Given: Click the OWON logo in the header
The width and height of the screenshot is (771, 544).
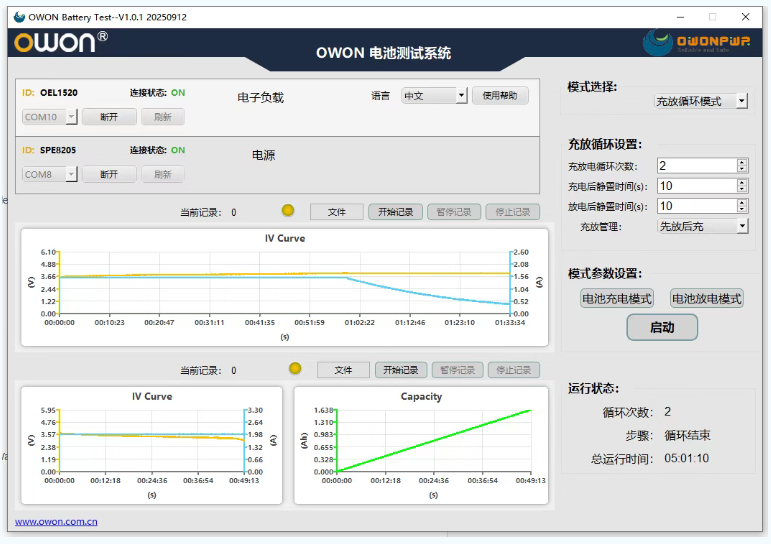Looking at the screenshot, I should pyautogui.click(x=60, y=42).
